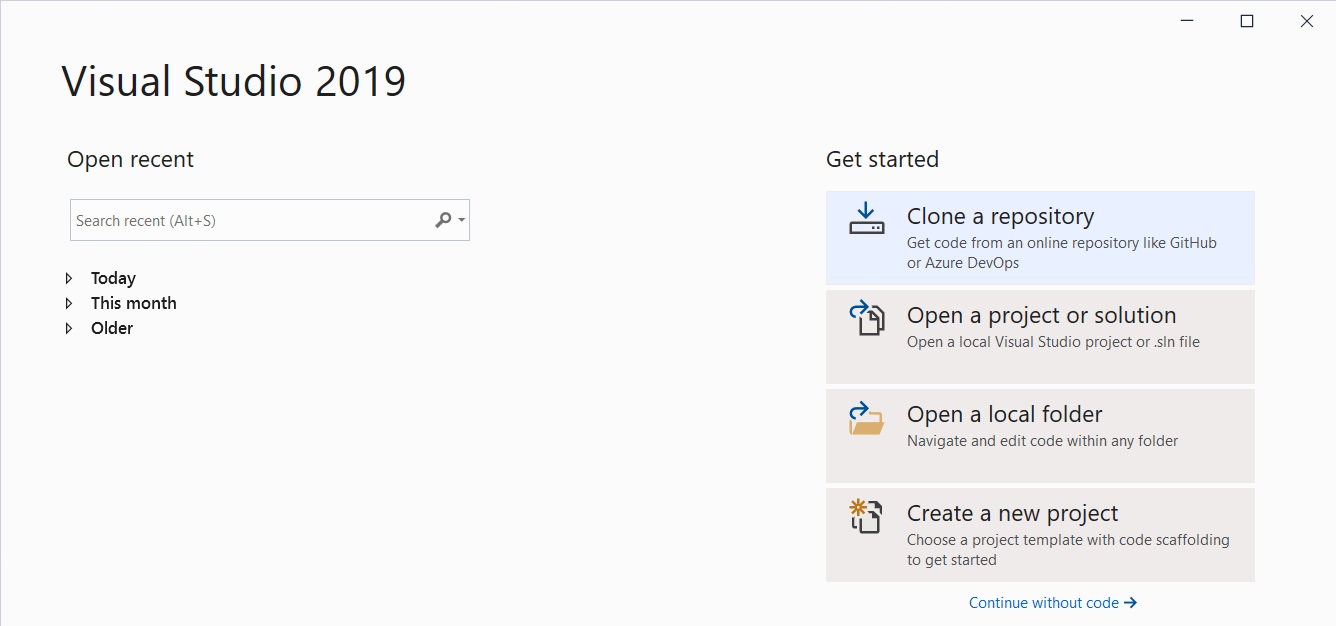This screenshot has height=626, width=1336.
Task: Choose Open a local folder
Action: [x=1040, y=435]
